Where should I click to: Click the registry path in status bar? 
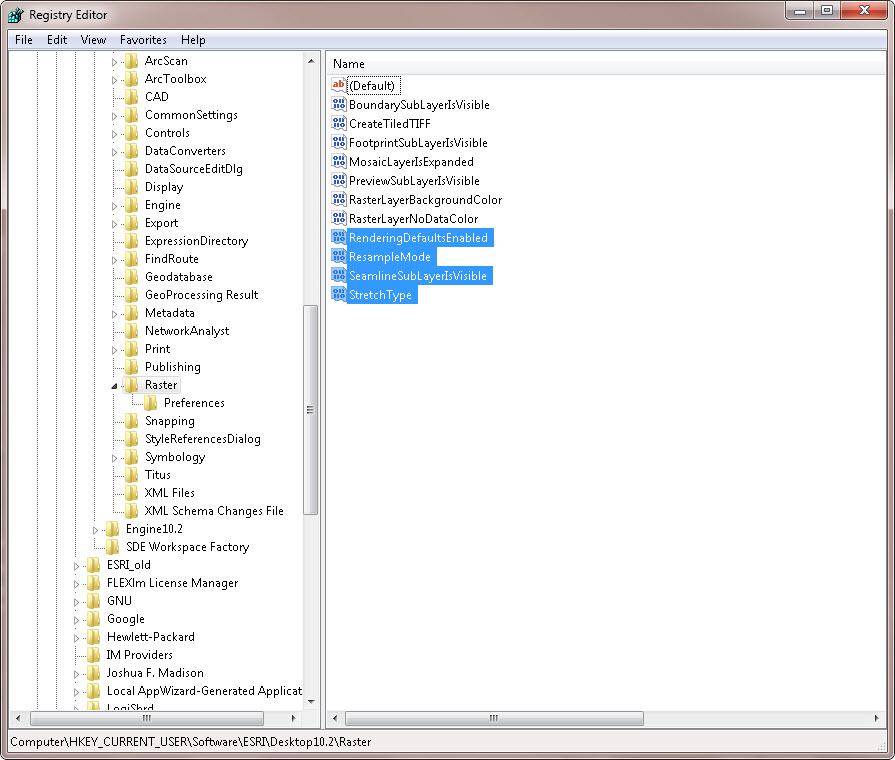click(x=191, y=742)
